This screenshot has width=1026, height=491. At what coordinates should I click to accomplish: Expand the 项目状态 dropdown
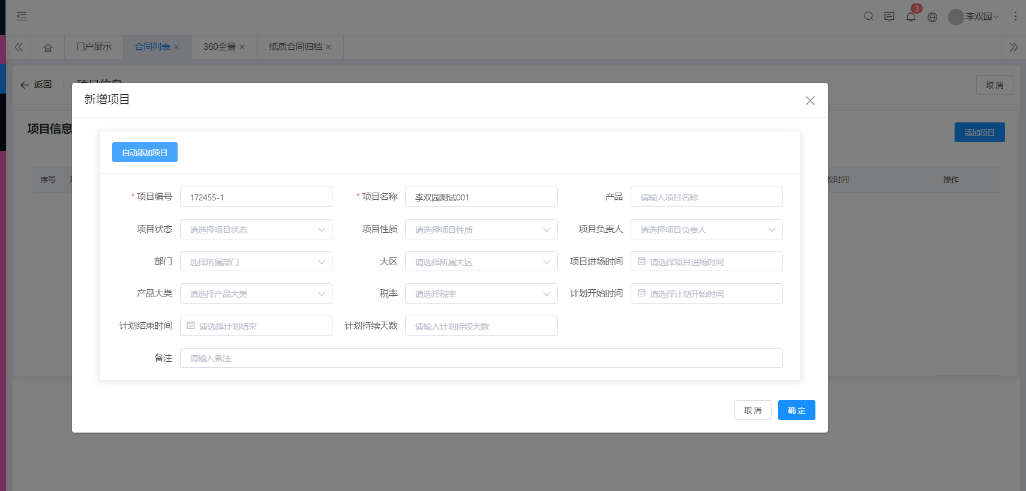coord(256,229)
